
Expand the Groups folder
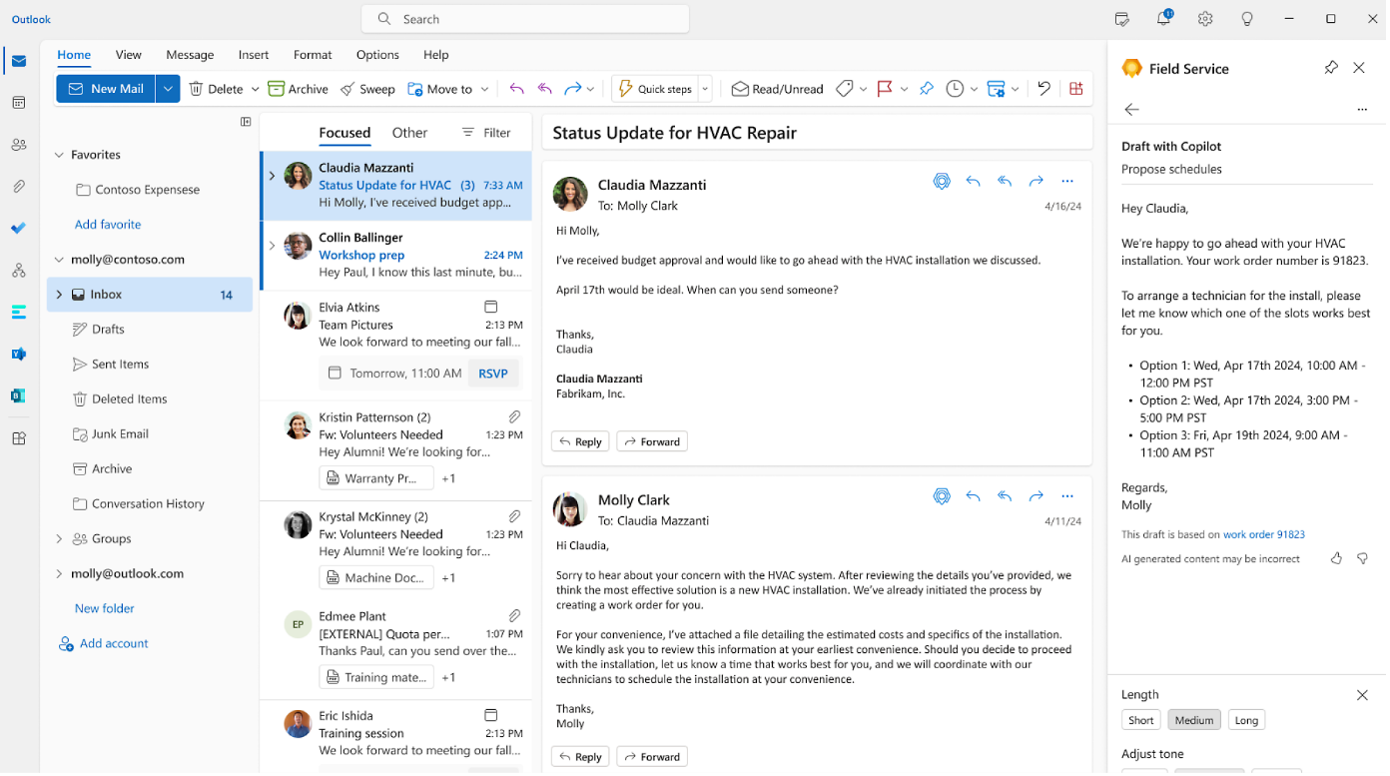[59, 539]
